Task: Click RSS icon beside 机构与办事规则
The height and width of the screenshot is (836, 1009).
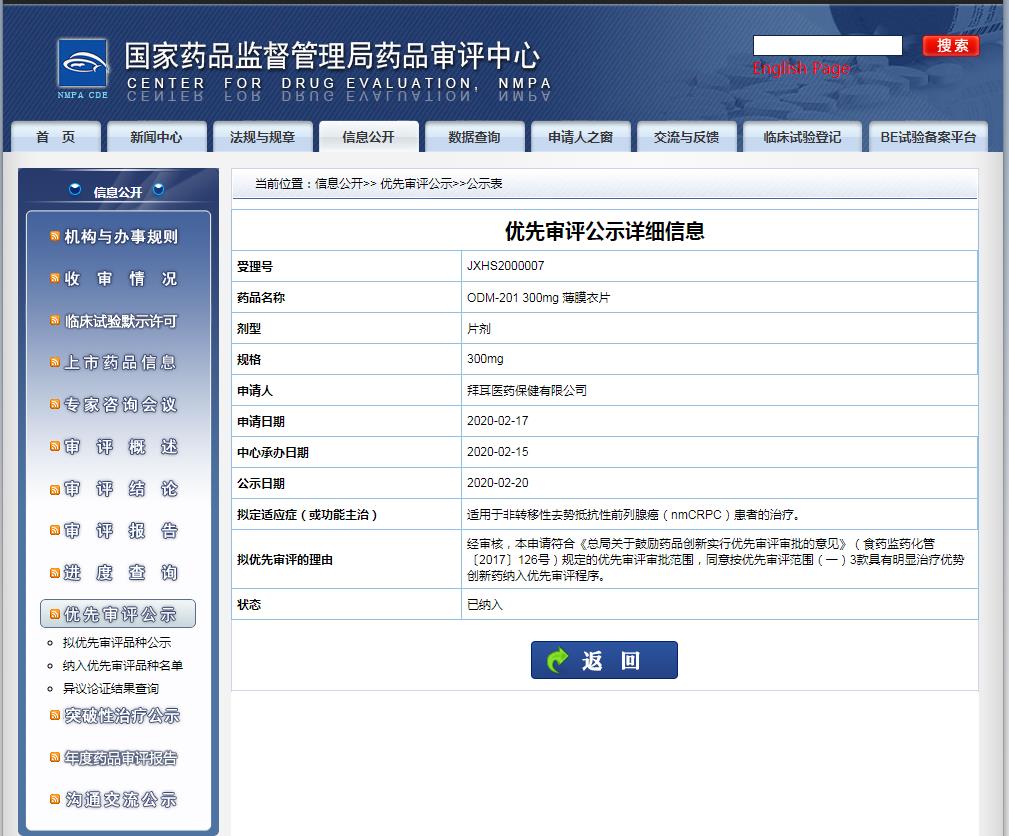Action: (55, 237)
